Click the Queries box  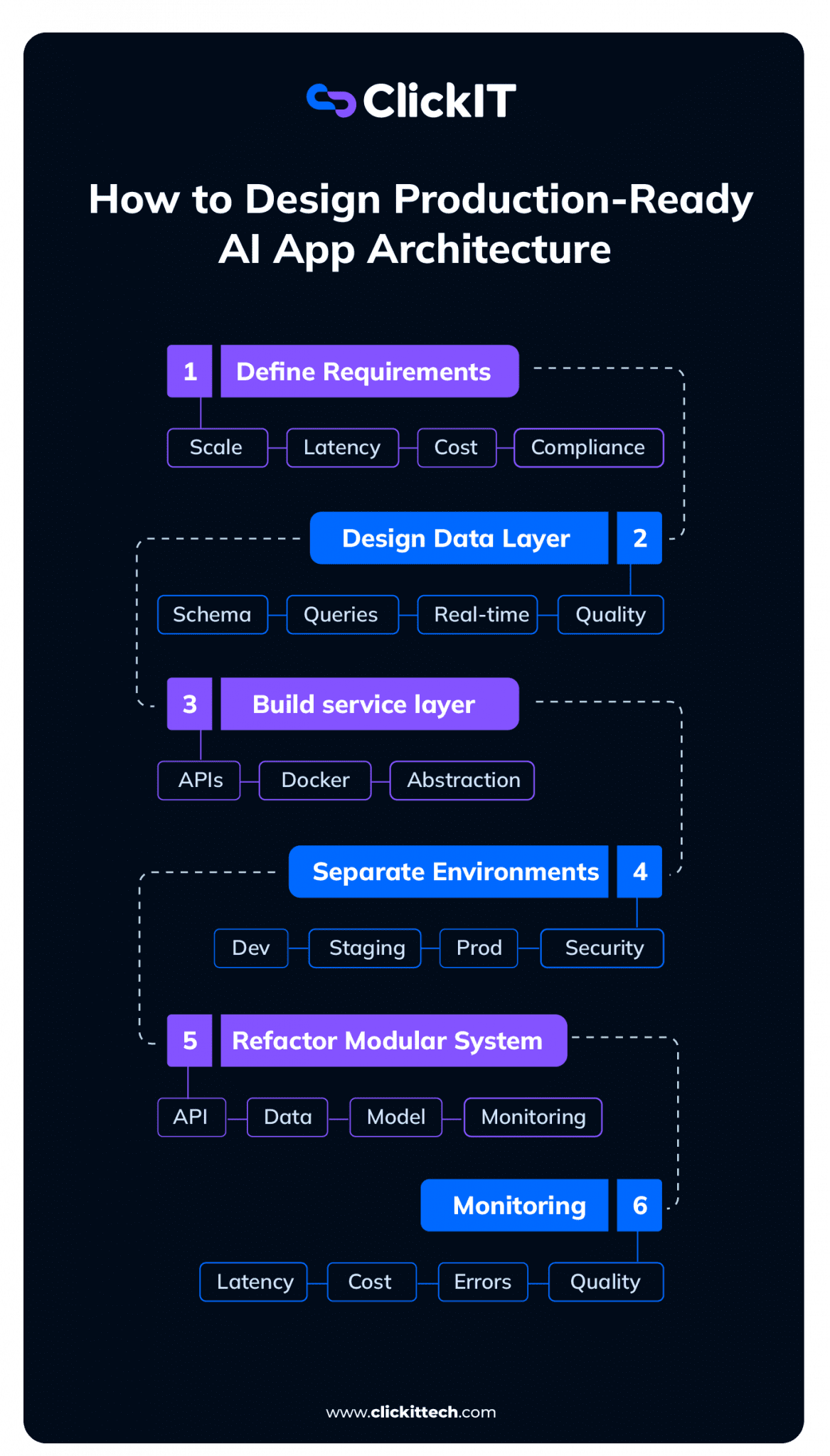pos(342,615)
